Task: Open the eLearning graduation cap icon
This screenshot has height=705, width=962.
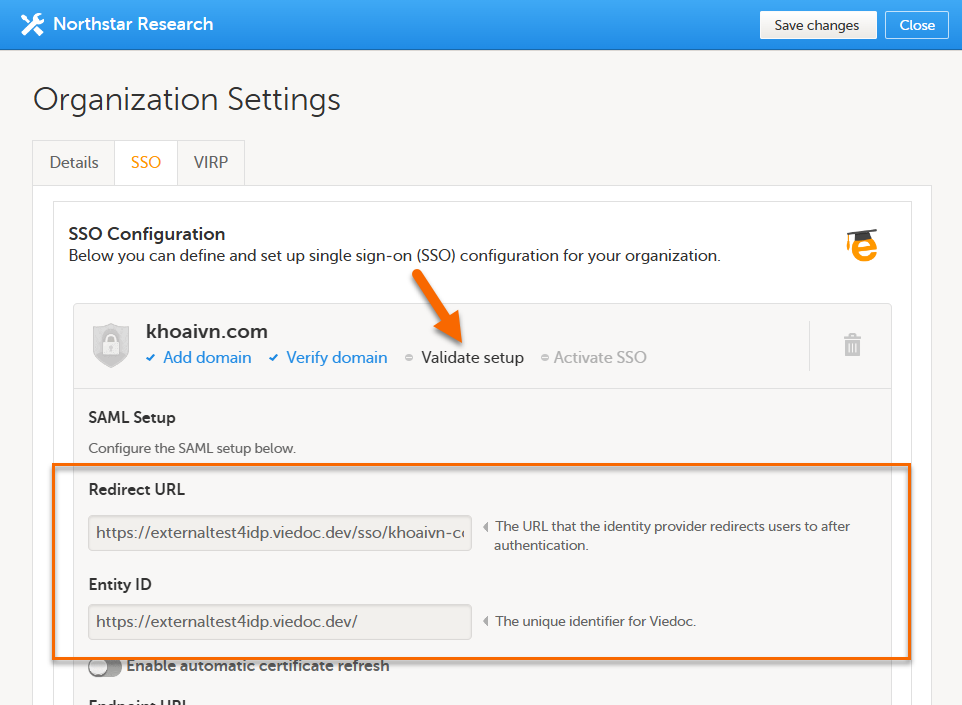Action: point(861,245)
